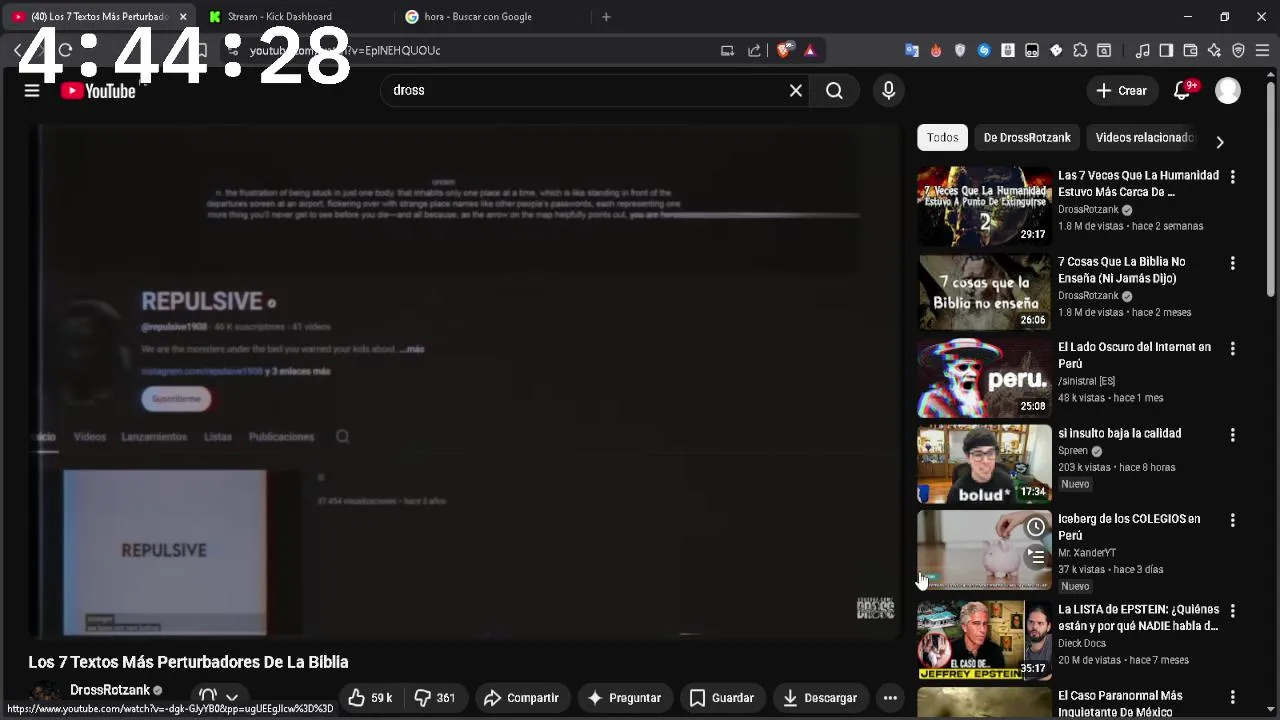Click the Compartir share button
Screen dimensions: 1280x720
click(521, 698)
